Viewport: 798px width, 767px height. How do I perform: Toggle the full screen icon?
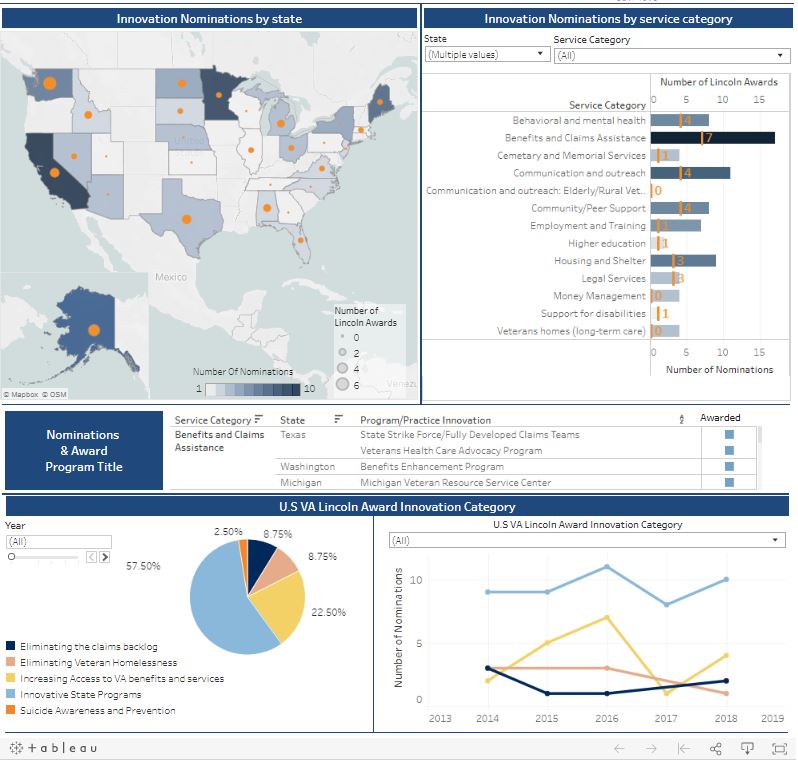[779, 748]
